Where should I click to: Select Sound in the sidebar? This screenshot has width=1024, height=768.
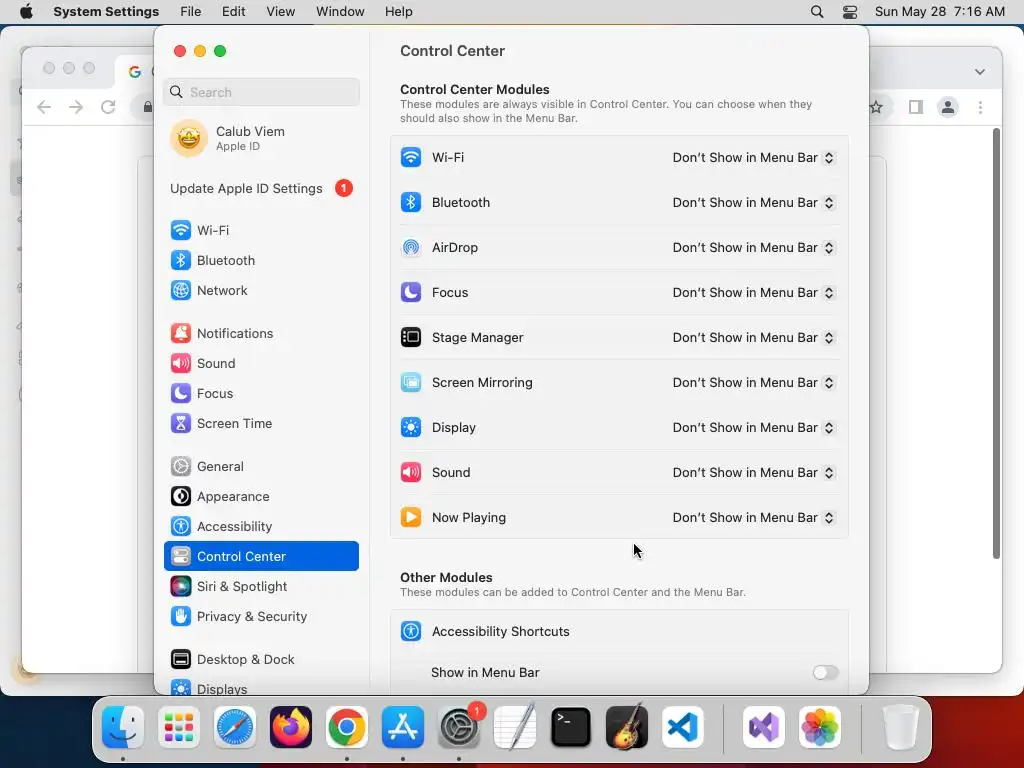261,364
